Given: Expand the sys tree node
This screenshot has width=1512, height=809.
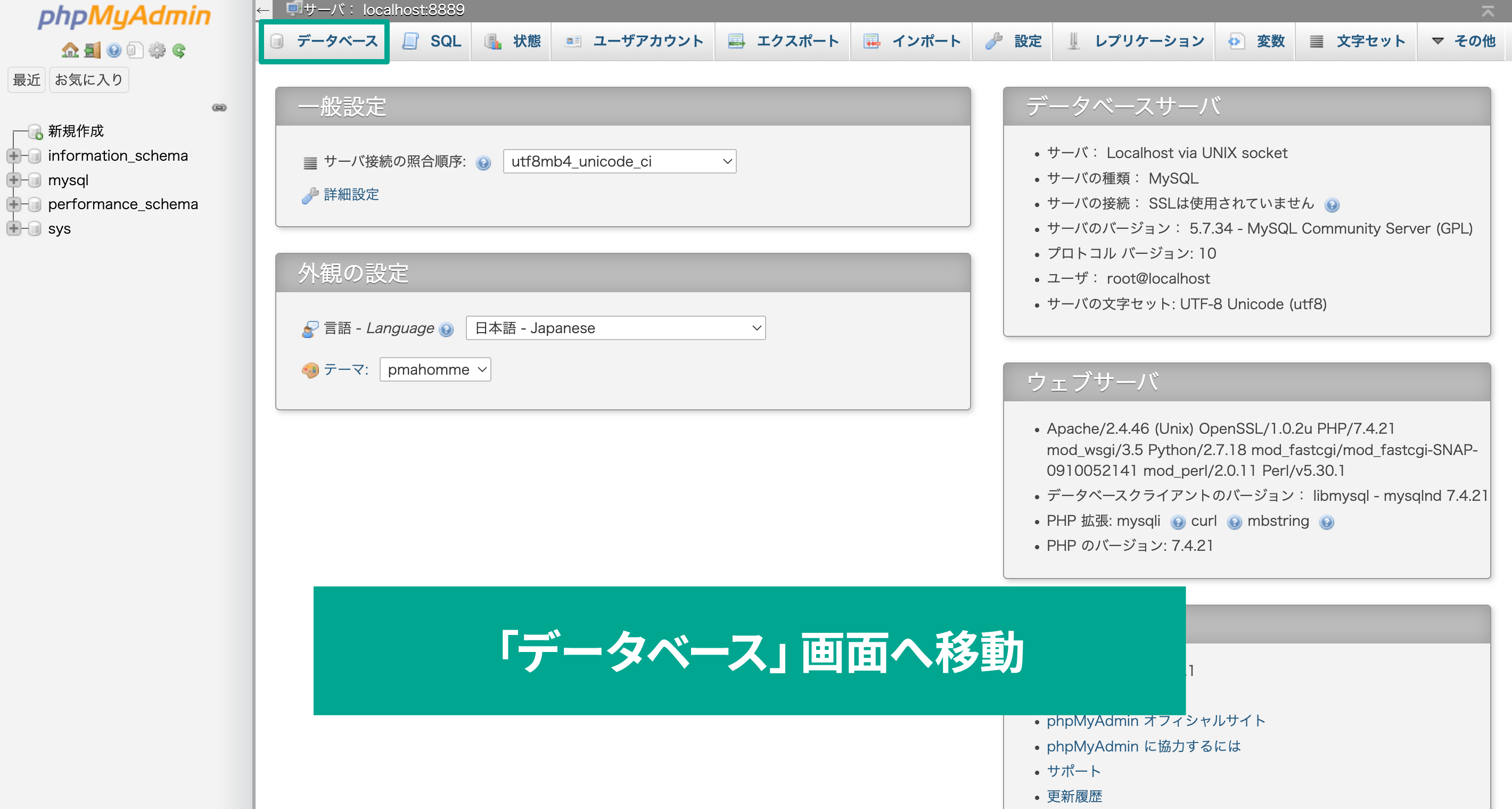Looking at the screenshot, I should pyautogui.click(x=13, y=228).
